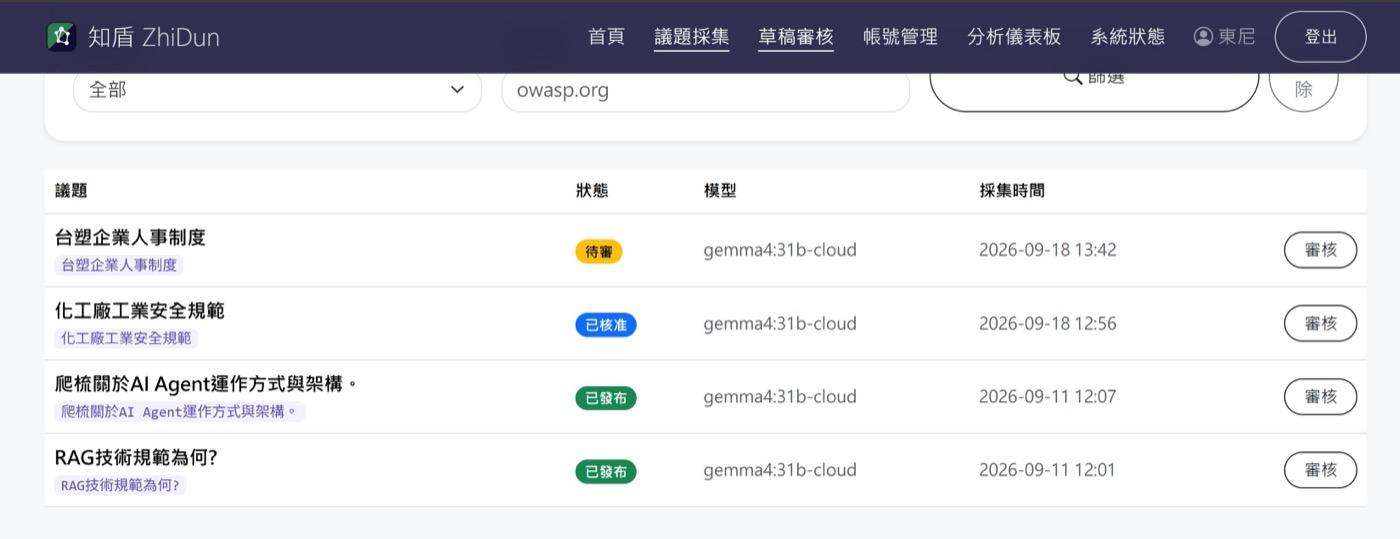1400x539 pixels.
Task: Click the 採集時間 column header
Action: click(x=1012, y=190)
